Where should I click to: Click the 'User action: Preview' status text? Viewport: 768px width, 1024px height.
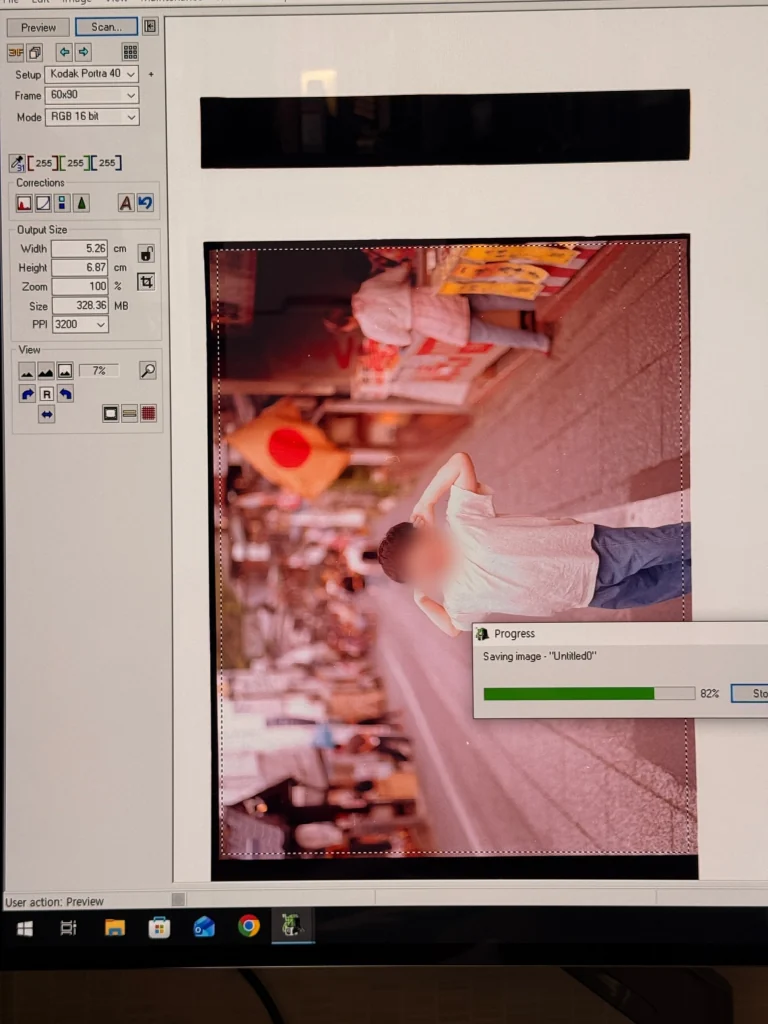point(54,902)
